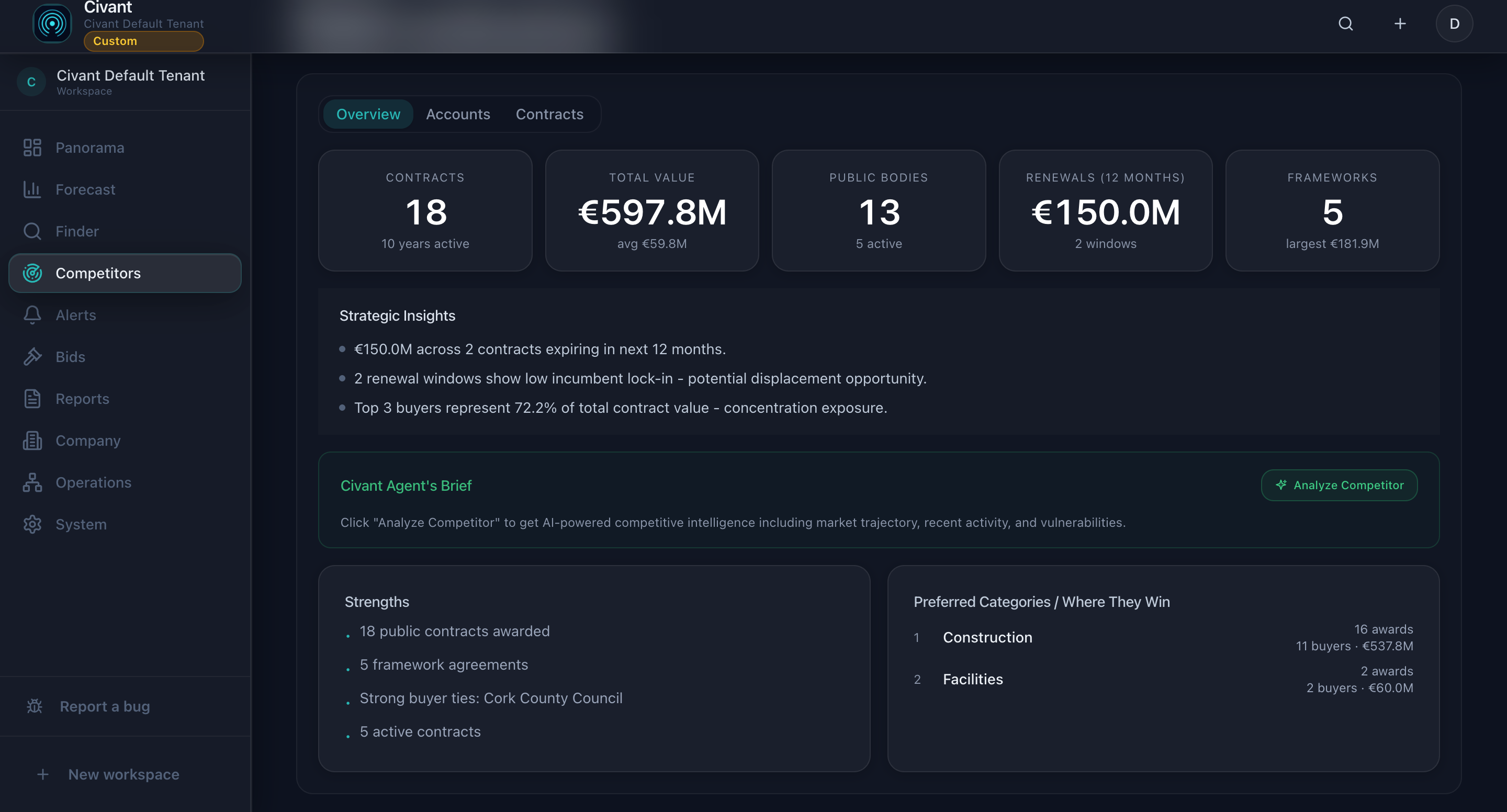Switch to the Accounts tab
The height and width of the screenshot is (812, 1507).
tap(458, 114)
